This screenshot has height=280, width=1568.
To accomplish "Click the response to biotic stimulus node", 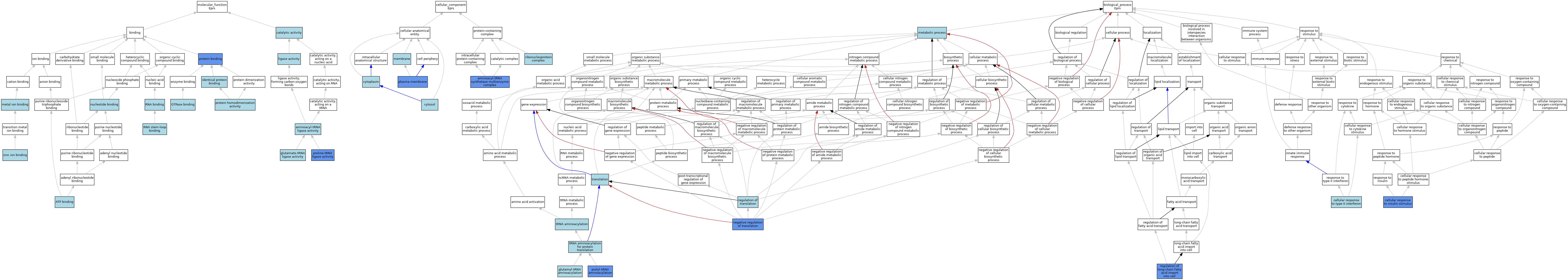I will [x=1355, y=59].
